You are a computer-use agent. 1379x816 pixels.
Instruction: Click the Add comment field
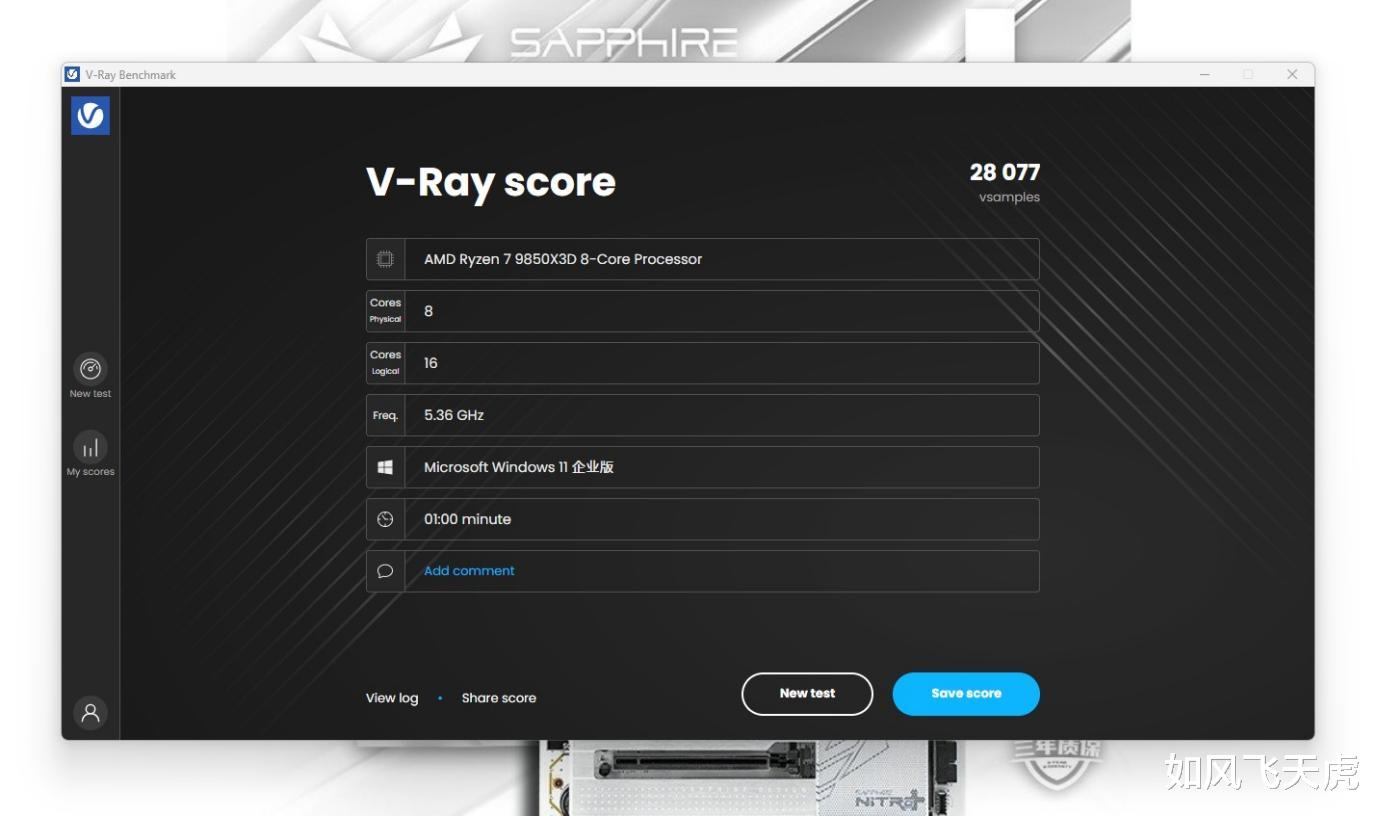tap(702, 571)
